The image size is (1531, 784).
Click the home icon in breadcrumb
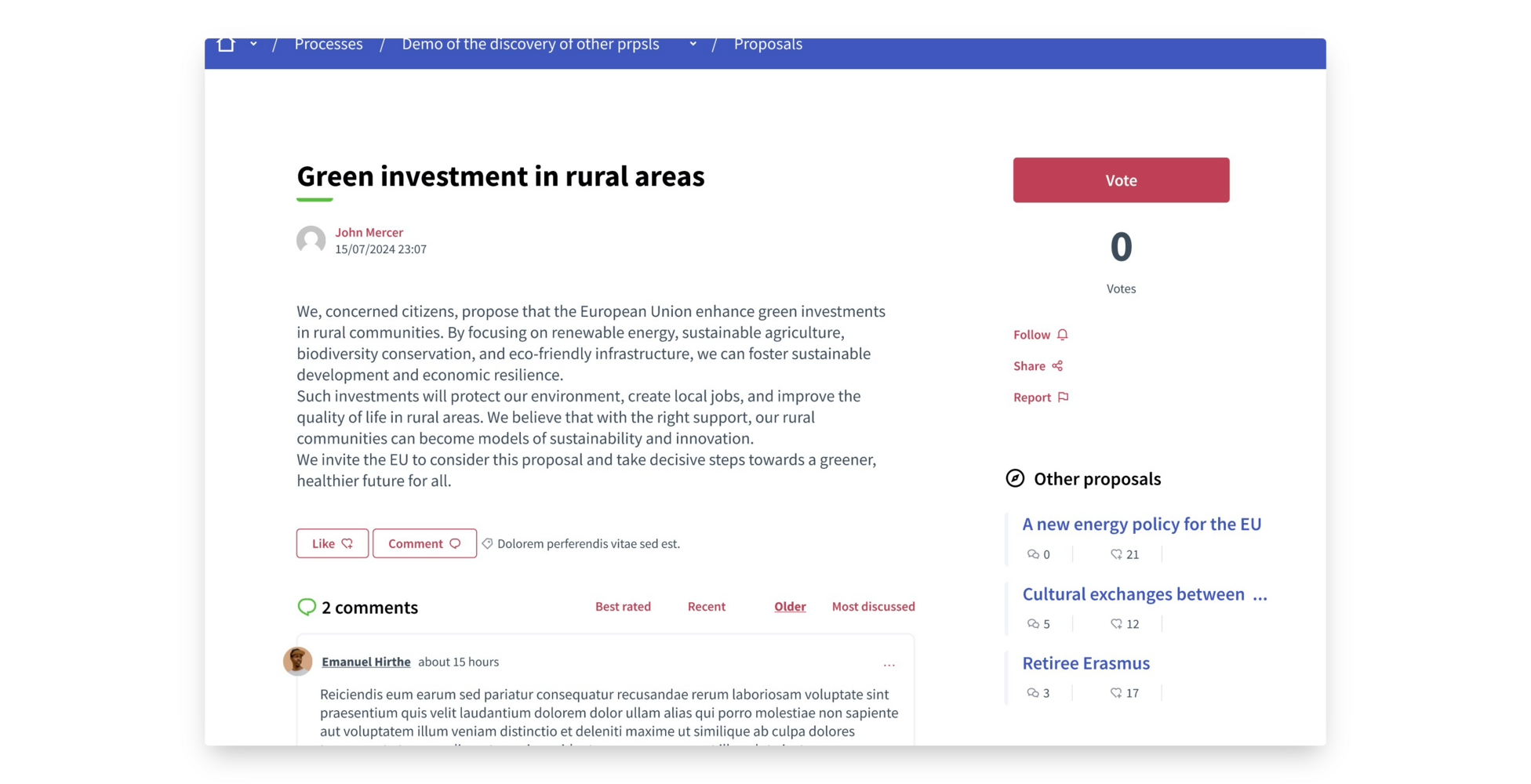tap(226, 45)
